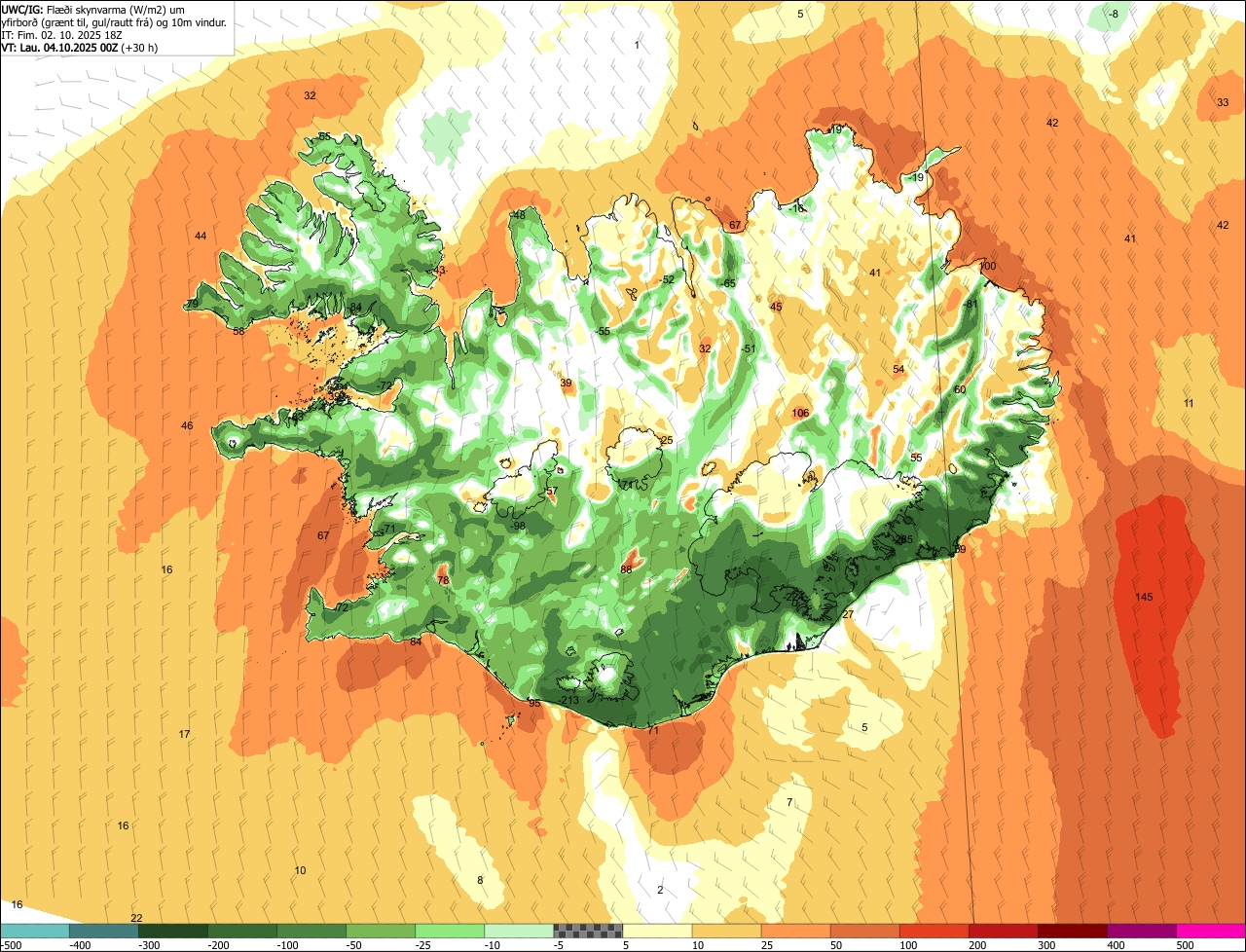The image size is (1246, 952).
Task: Click the value 17 in the southwest sea
Action: click(x=185, y=734)
